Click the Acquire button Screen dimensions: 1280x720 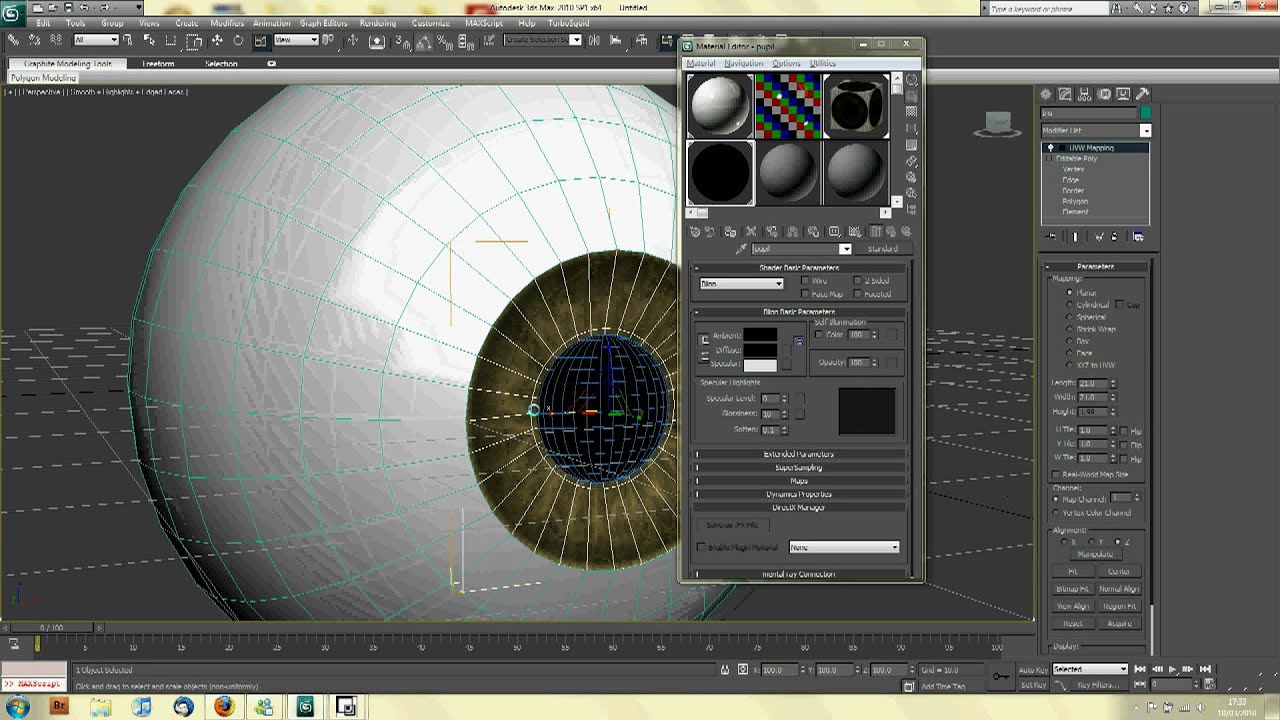point(1119,623)
